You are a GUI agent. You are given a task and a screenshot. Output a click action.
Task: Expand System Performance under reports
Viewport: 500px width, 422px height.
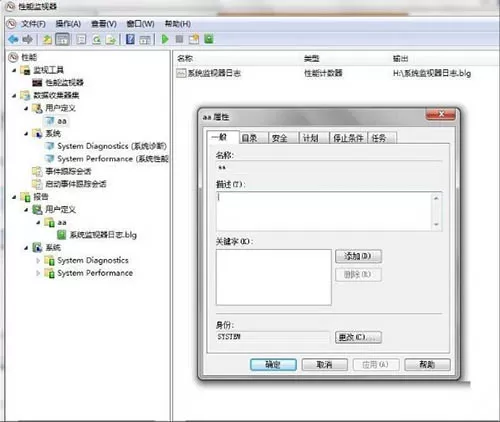click(x=38, y=273)
